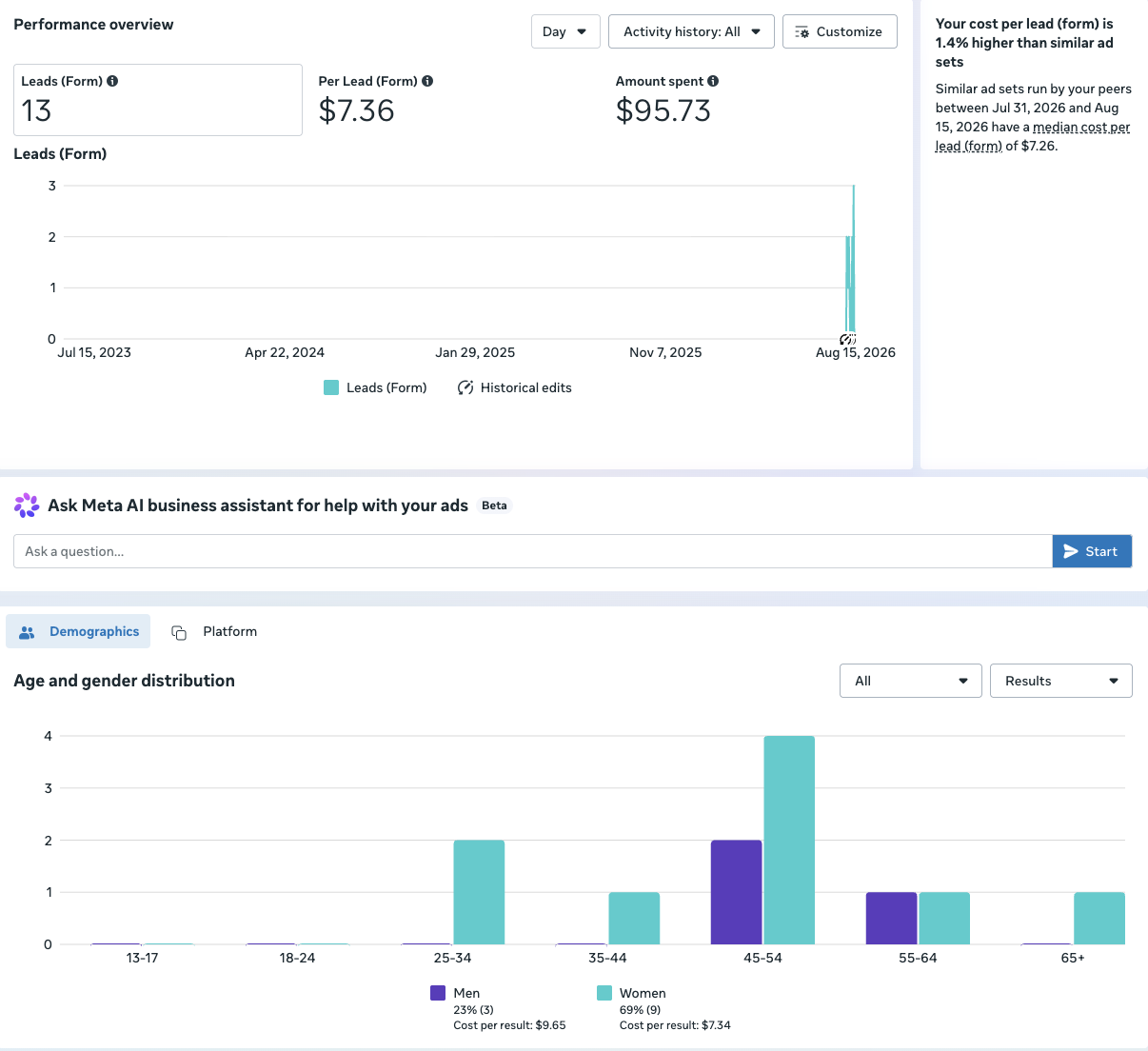Expand the Results metric dropdown
This screenshot has height=1051, width=1148.
coord(1061,681)
